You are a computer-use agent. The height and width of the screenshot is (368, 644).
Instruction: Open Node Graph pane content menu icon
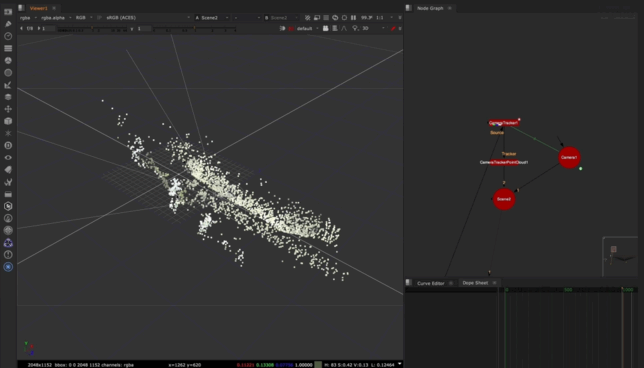click(x=409, y=8)
